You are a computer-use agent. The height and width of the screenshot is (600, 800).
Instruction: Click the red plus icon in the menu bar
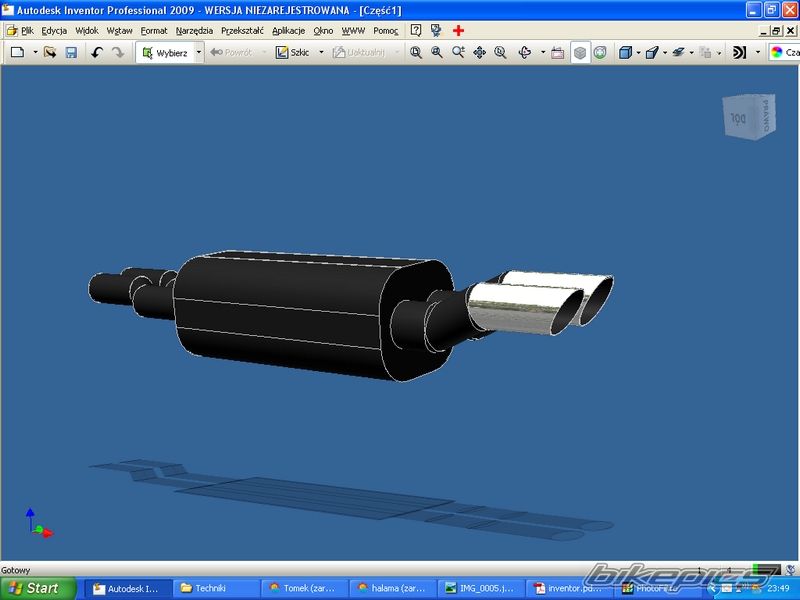coord(459,30)
